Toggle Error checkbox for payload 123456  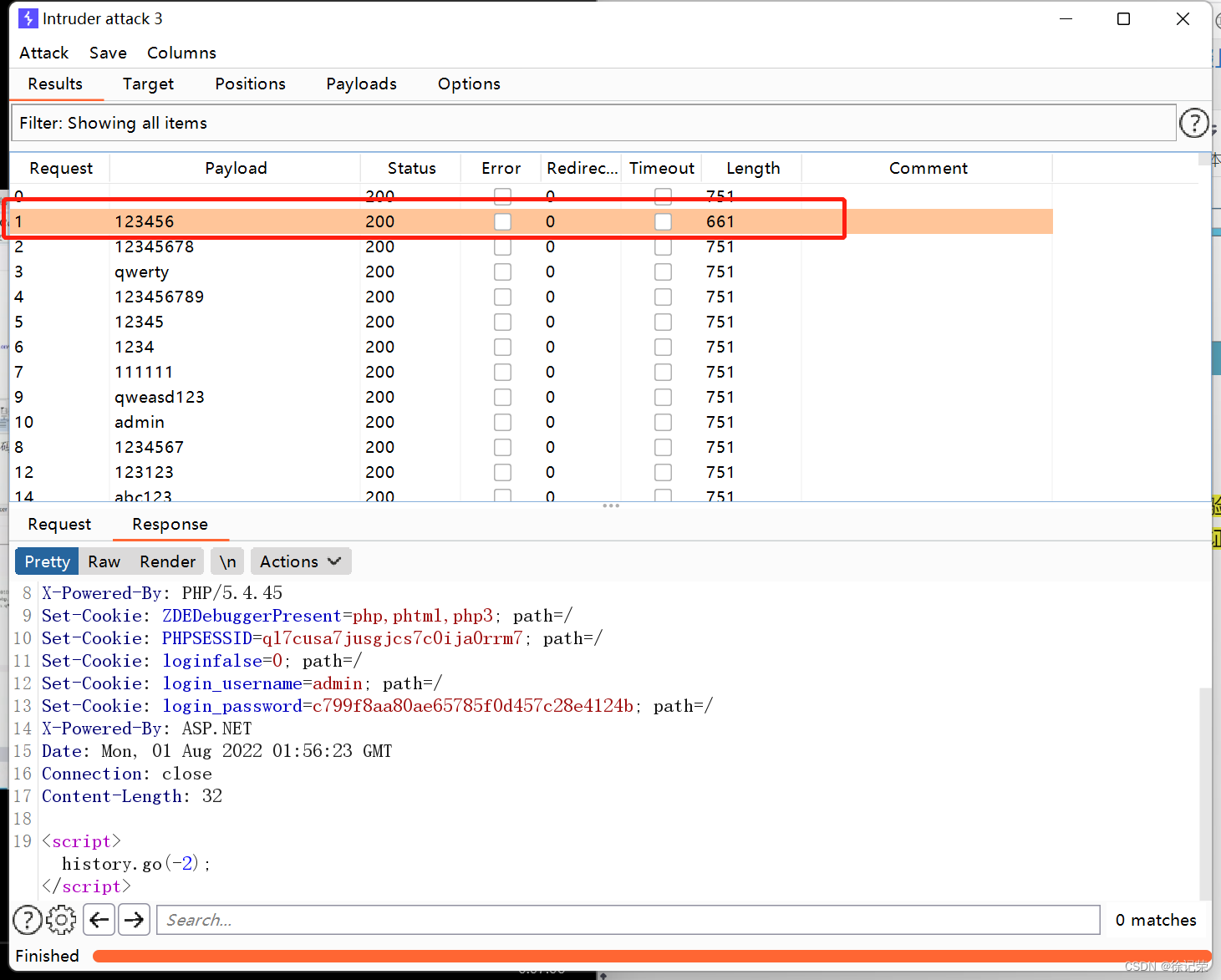pyautogui.click(x=502, y=221)
